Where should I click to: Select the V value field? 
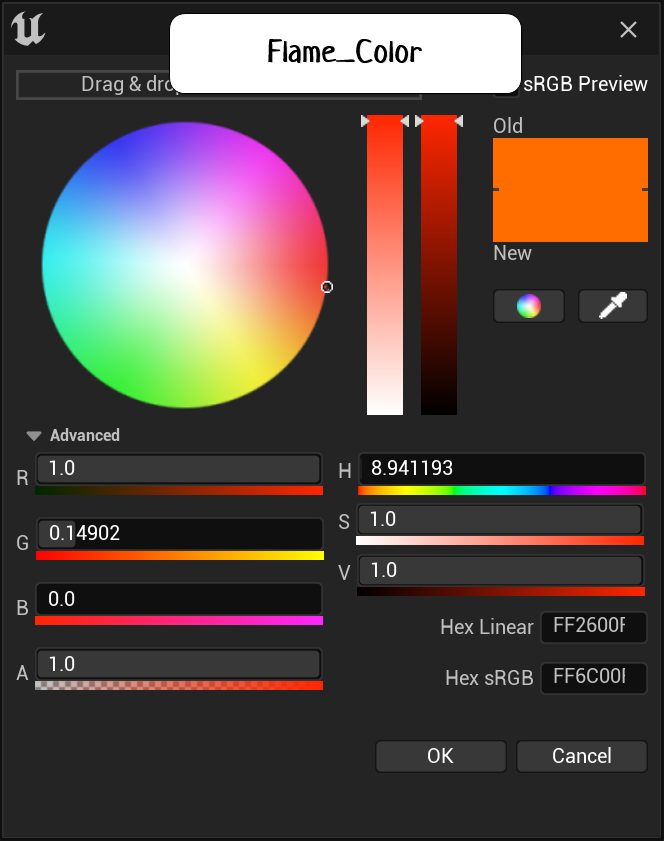tap(500, 570)
